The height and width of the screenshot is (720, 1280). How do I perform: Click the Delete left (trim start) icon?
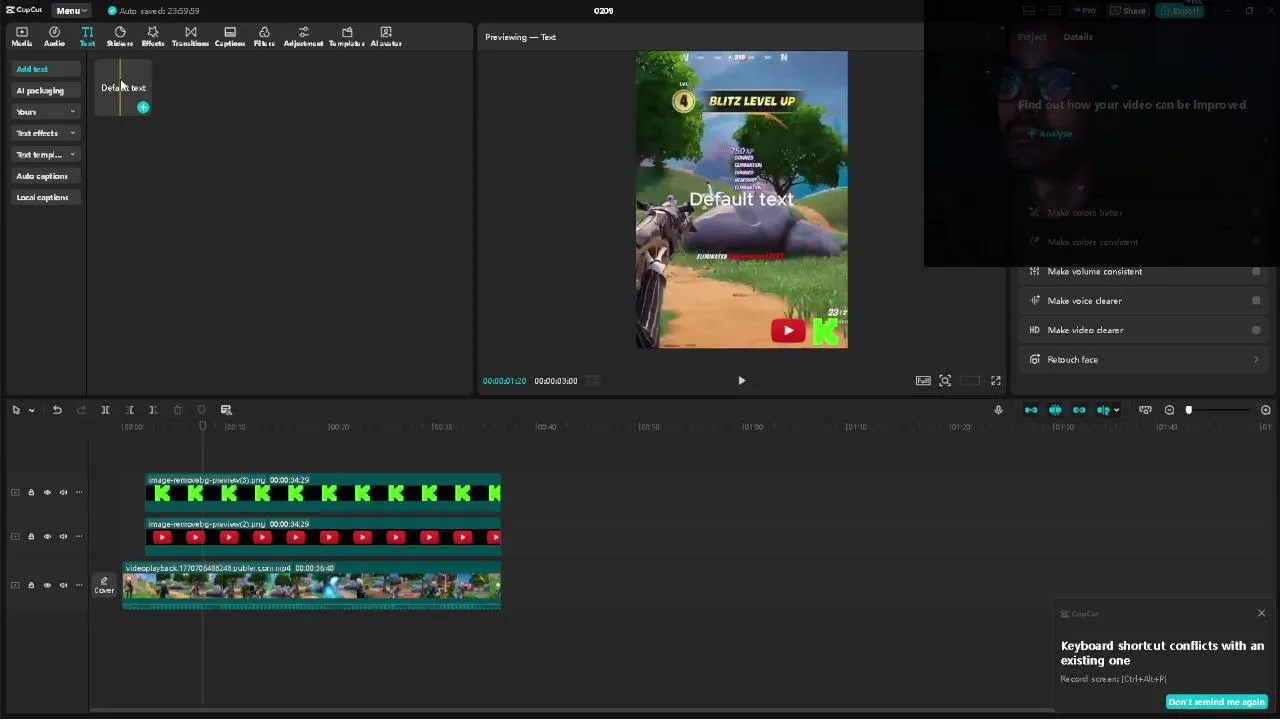coord(129,410)
